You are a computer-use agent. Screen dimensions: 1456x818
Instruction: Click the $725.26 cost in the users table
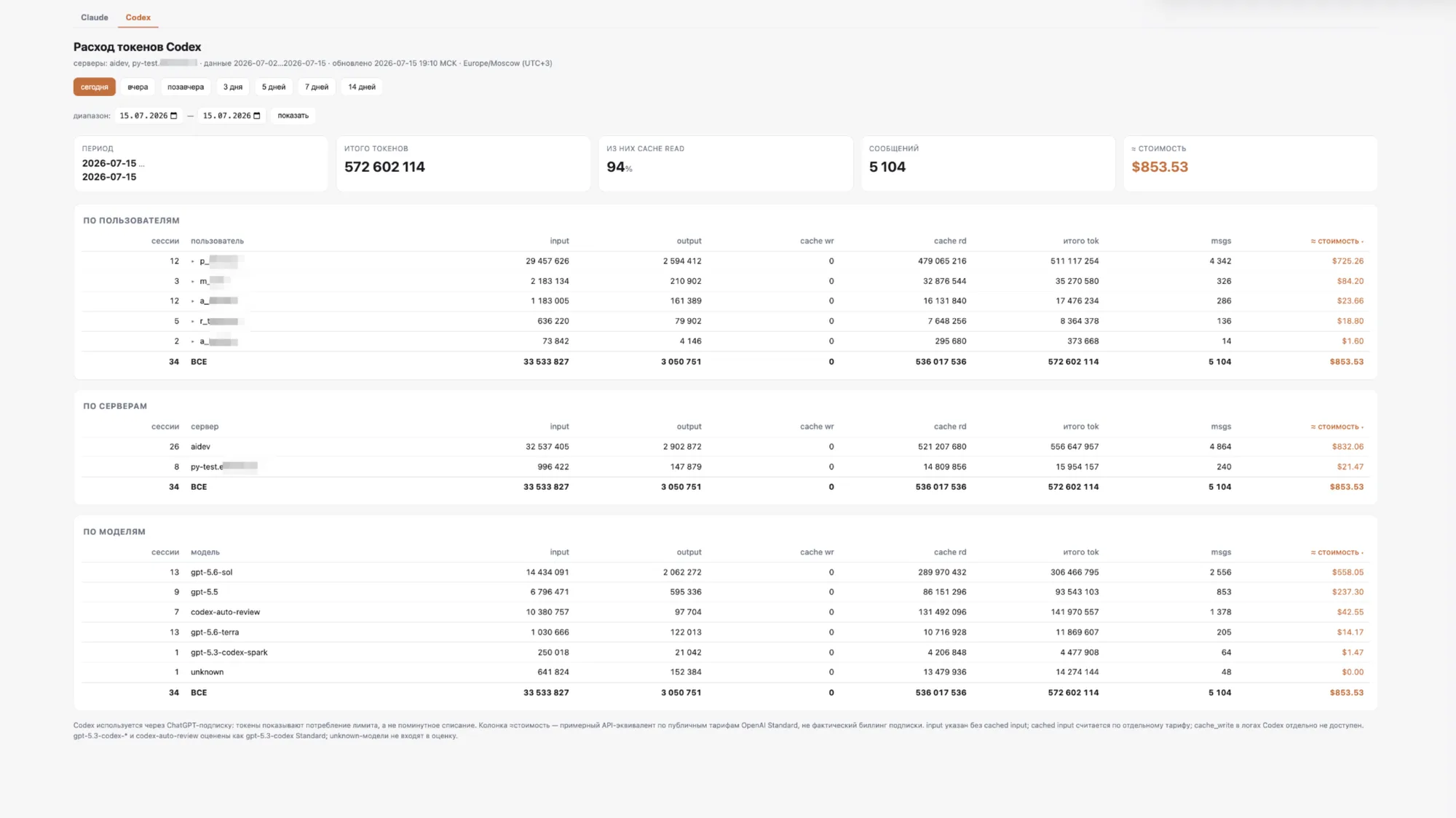pos(1348,261)
